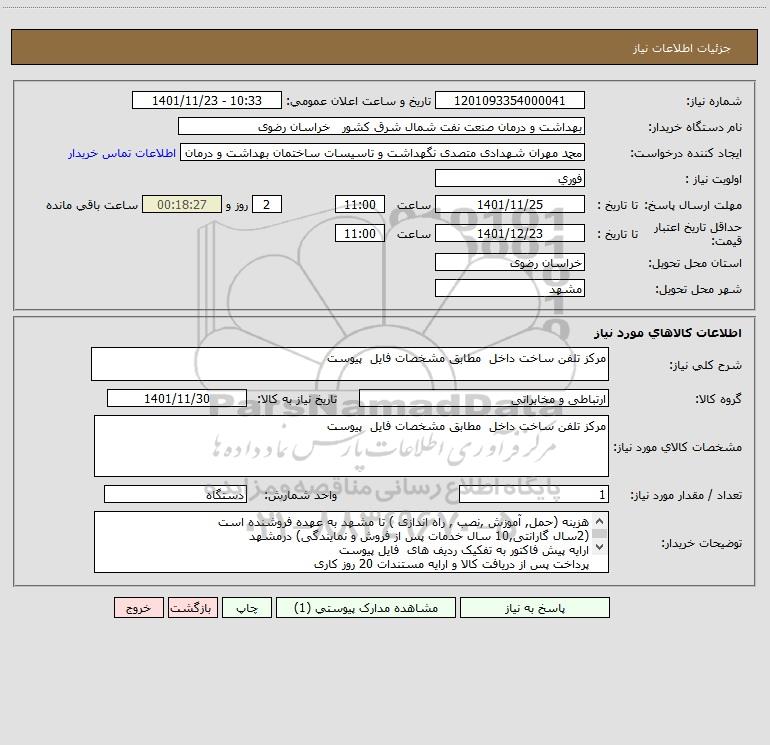Click the اطلاعات کالاهای مورد نیاز section heading
Viewport: 770px width, 745px height.
tap(667, 333)
